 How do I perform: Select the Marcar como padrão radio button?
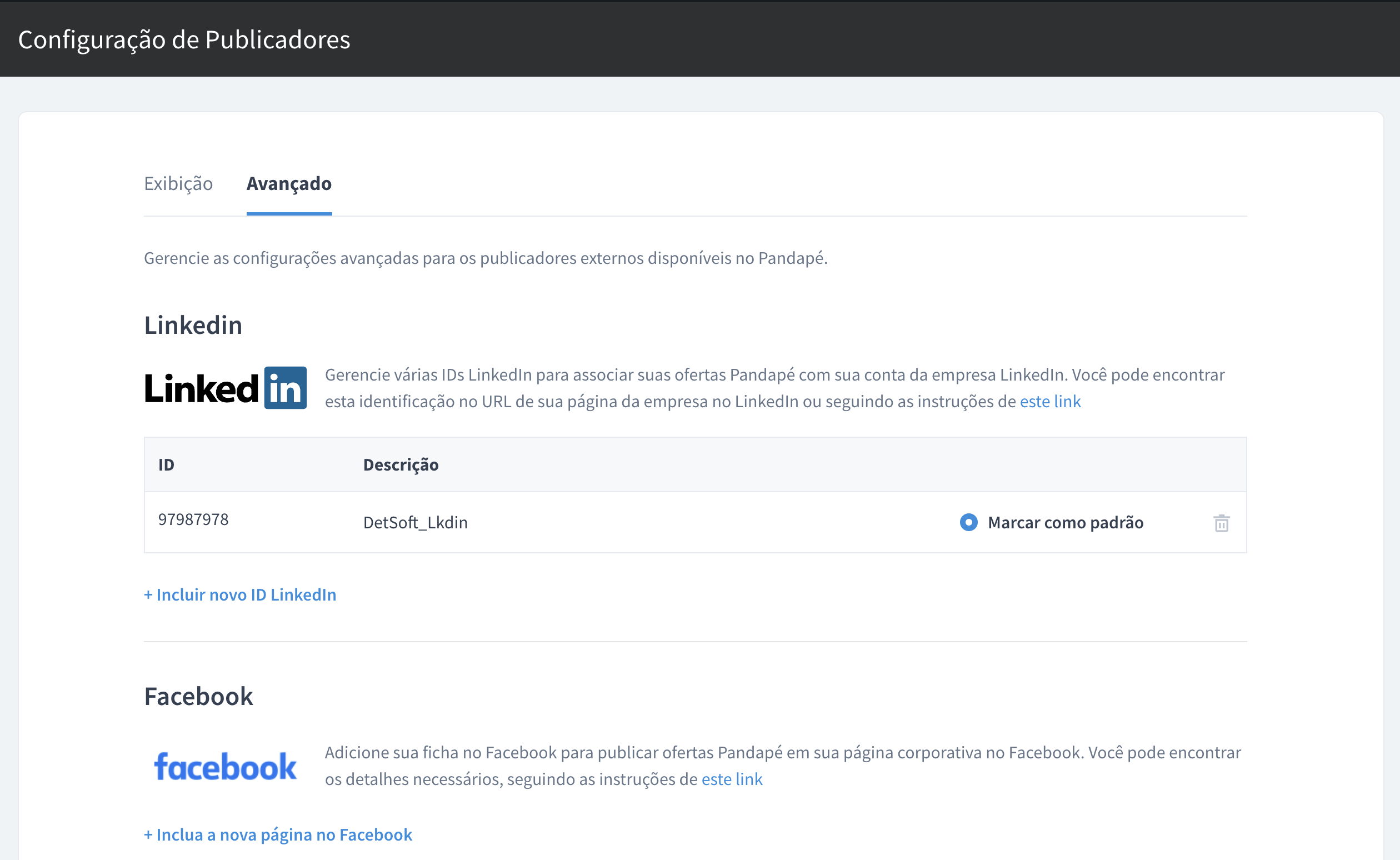[x=968, y=522]
